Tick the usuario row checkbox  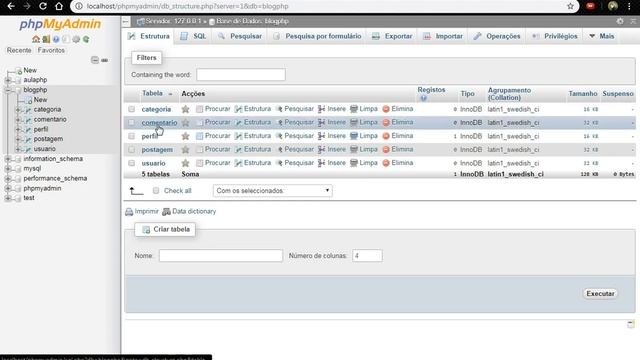(x=131, y=163)
